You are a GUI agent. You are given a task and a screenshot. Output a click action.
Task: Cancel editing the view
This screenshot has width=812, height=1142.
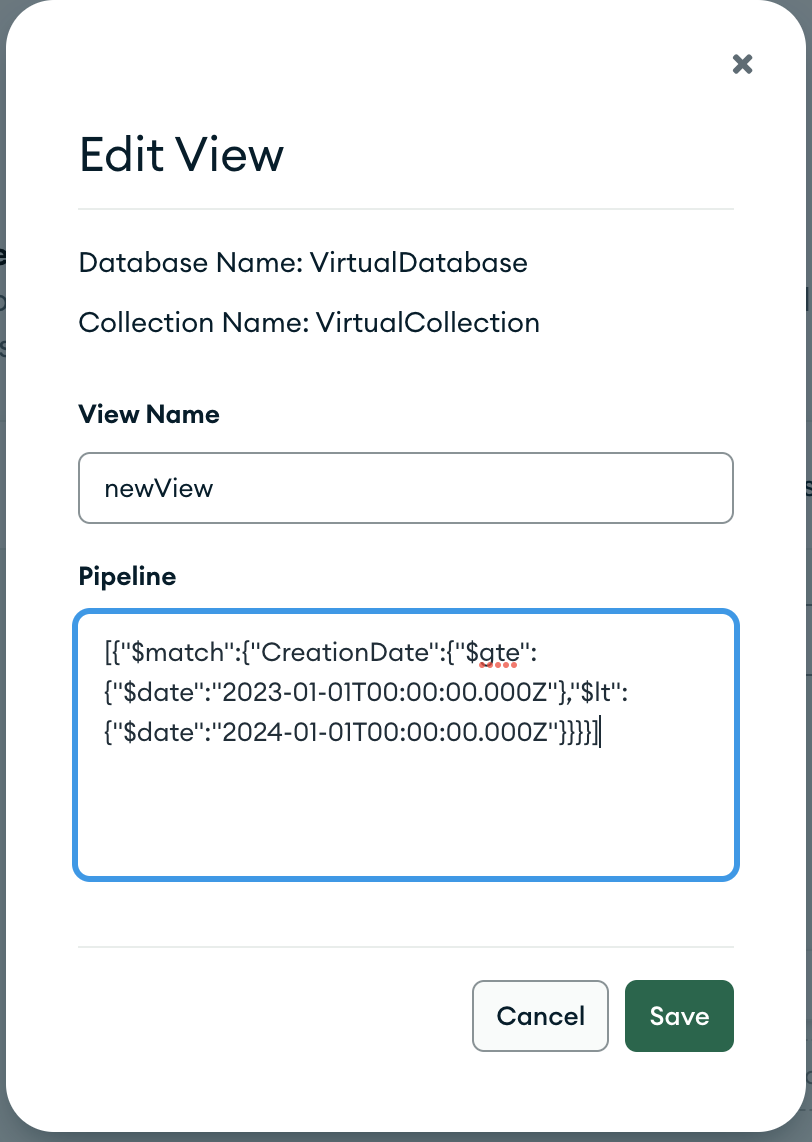coord(540,1016)
